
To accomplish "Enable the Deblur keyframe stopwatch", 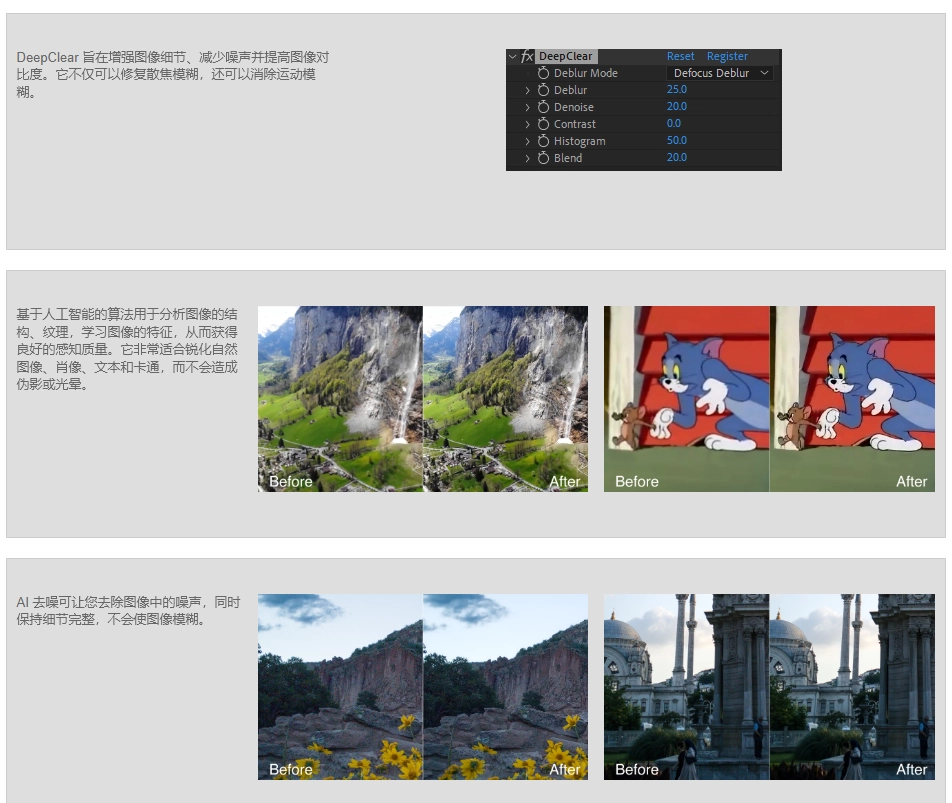I will point(544,90).
